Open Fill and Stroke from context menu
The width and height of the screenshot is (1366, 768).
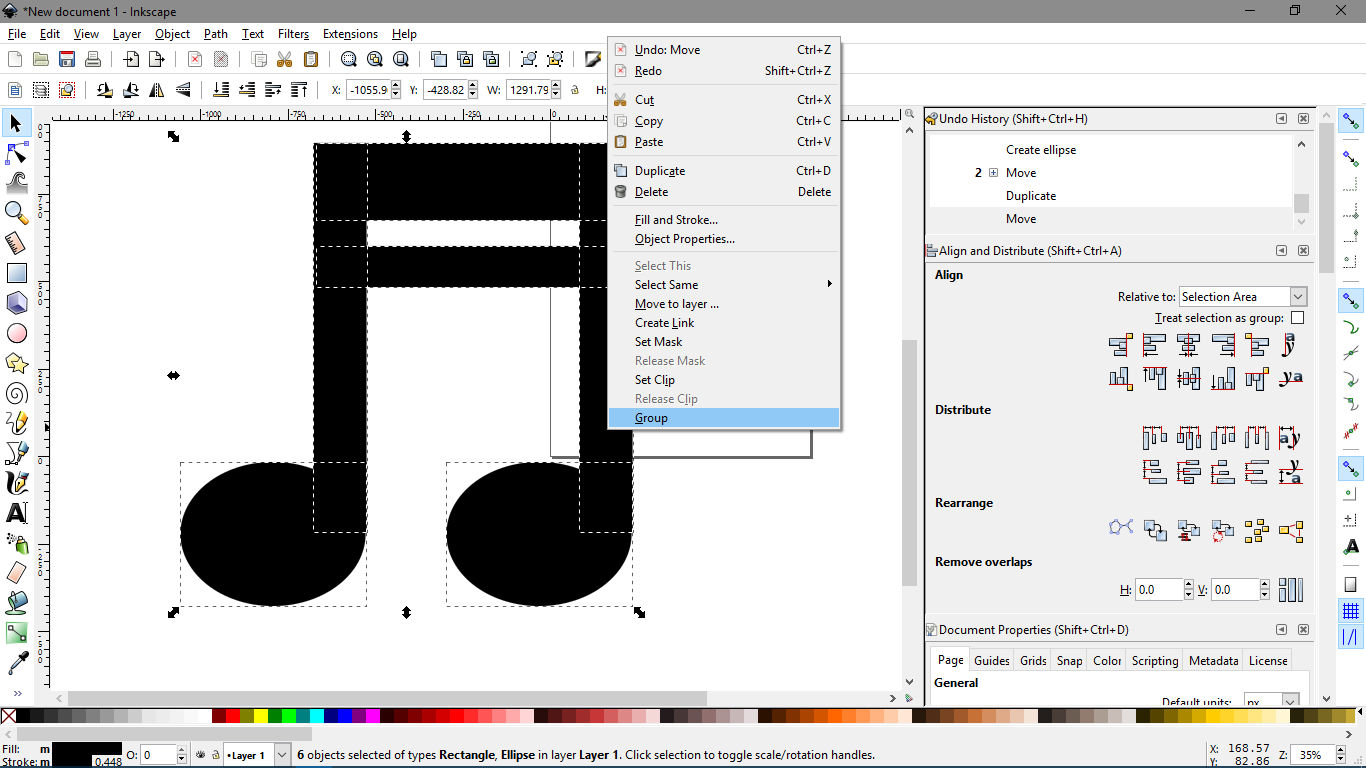click(x=724, y=220)
